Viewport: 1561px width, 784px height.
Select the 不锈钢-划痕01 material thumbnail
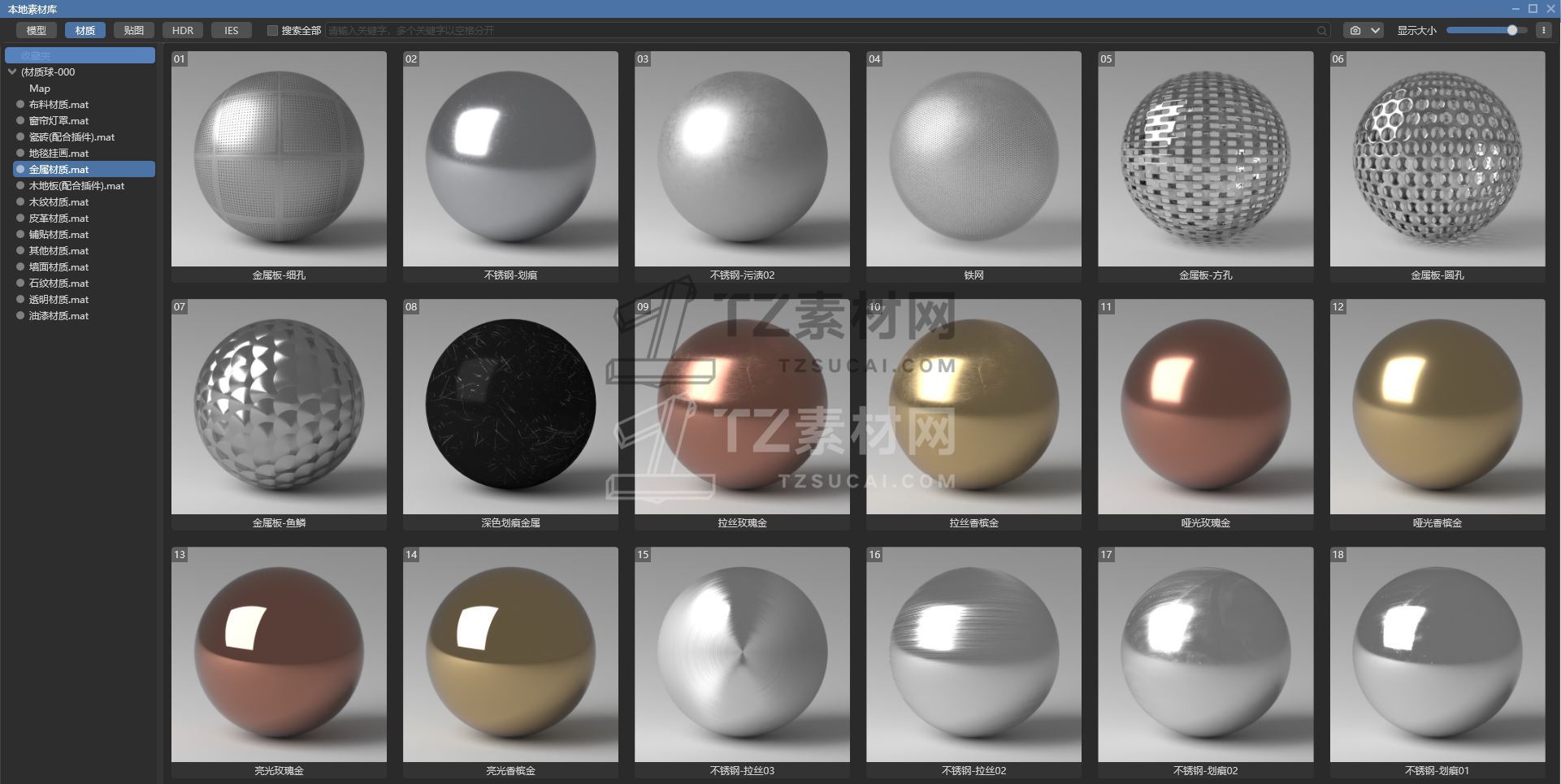[x=1437, y=655]
